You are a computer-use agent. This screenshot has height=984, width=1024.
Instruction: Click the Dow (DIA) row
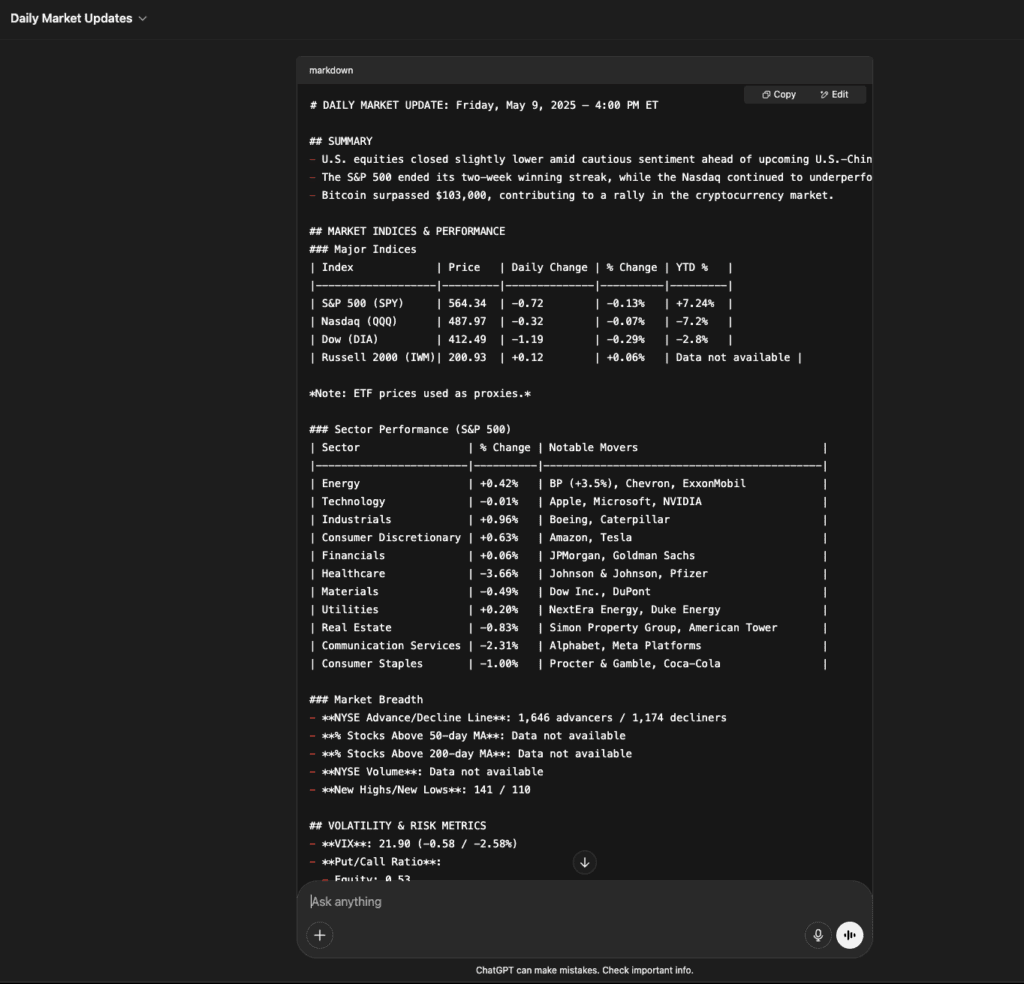[x=521, y=340]
